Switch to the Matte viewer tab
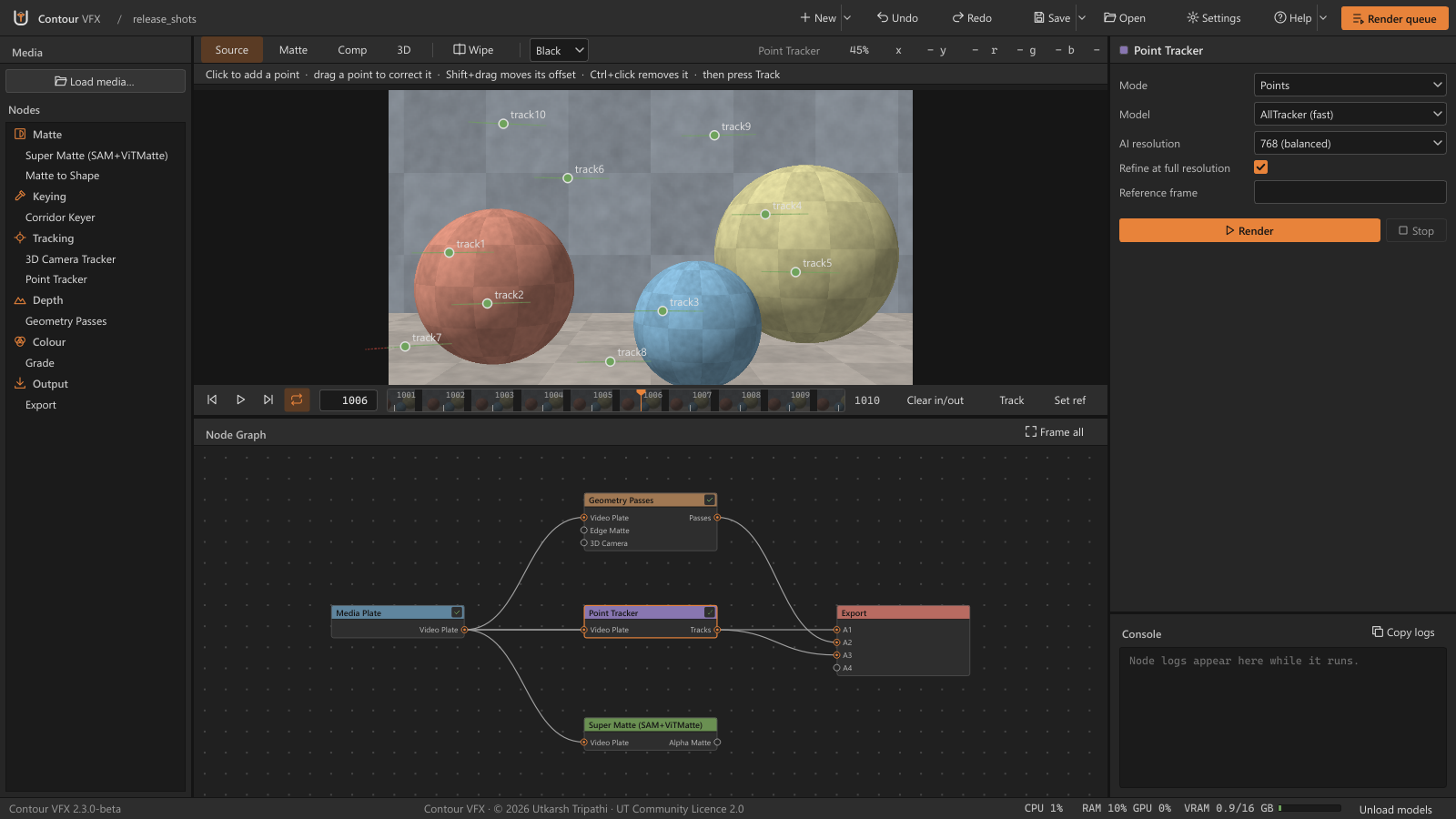The image size is (1456, 819). [293, 50]
